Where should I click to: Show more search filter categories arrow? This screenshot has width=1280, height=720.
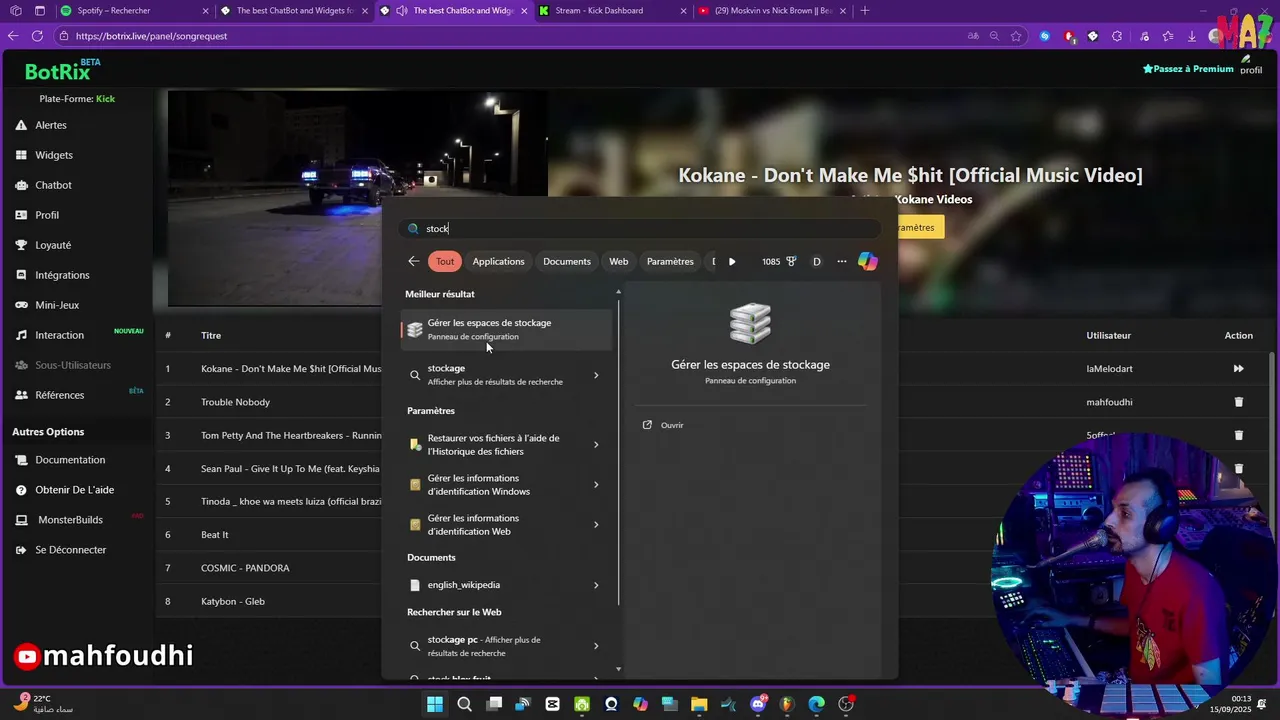point(732,261)
